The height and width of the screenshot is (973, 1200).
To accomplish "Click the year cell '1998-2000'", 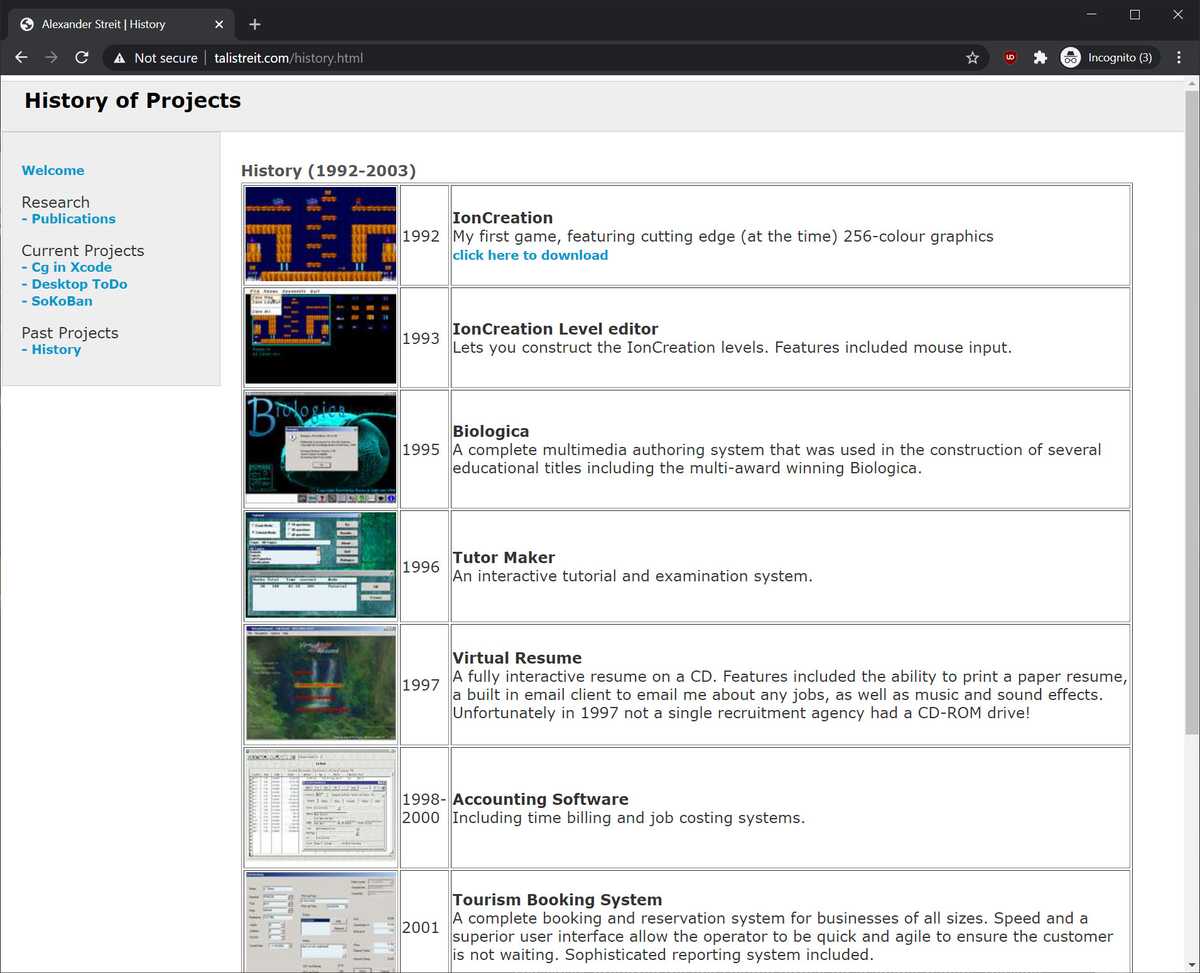I will [x=424, y=809].
